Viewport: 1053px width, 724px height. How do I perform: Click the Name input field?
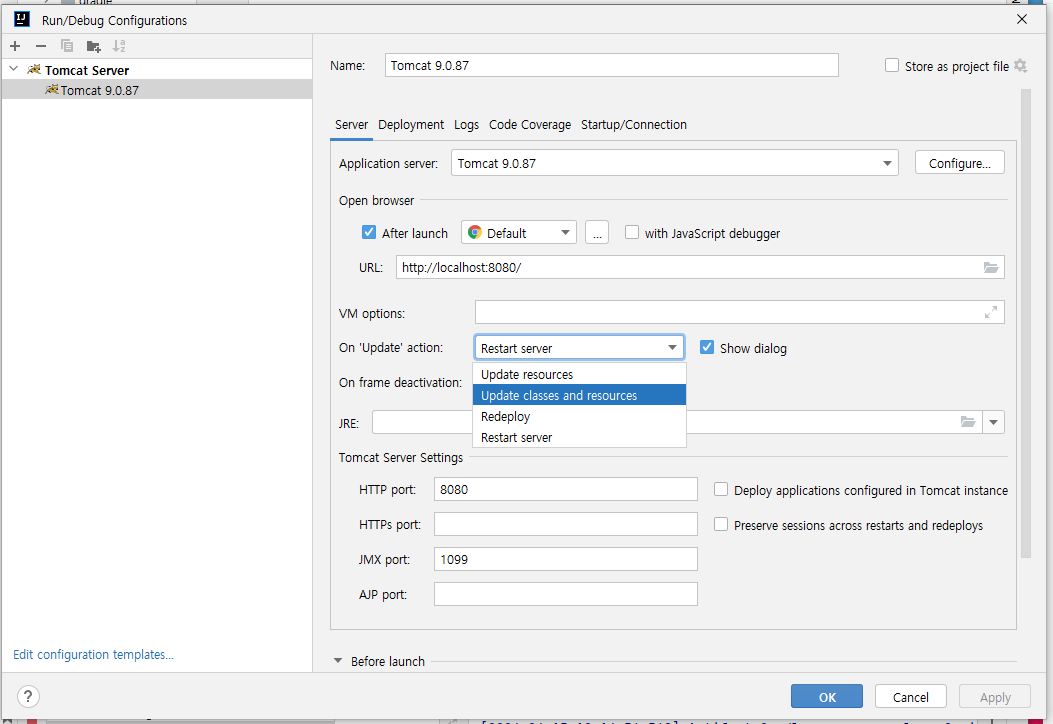(x=612, y=65)
